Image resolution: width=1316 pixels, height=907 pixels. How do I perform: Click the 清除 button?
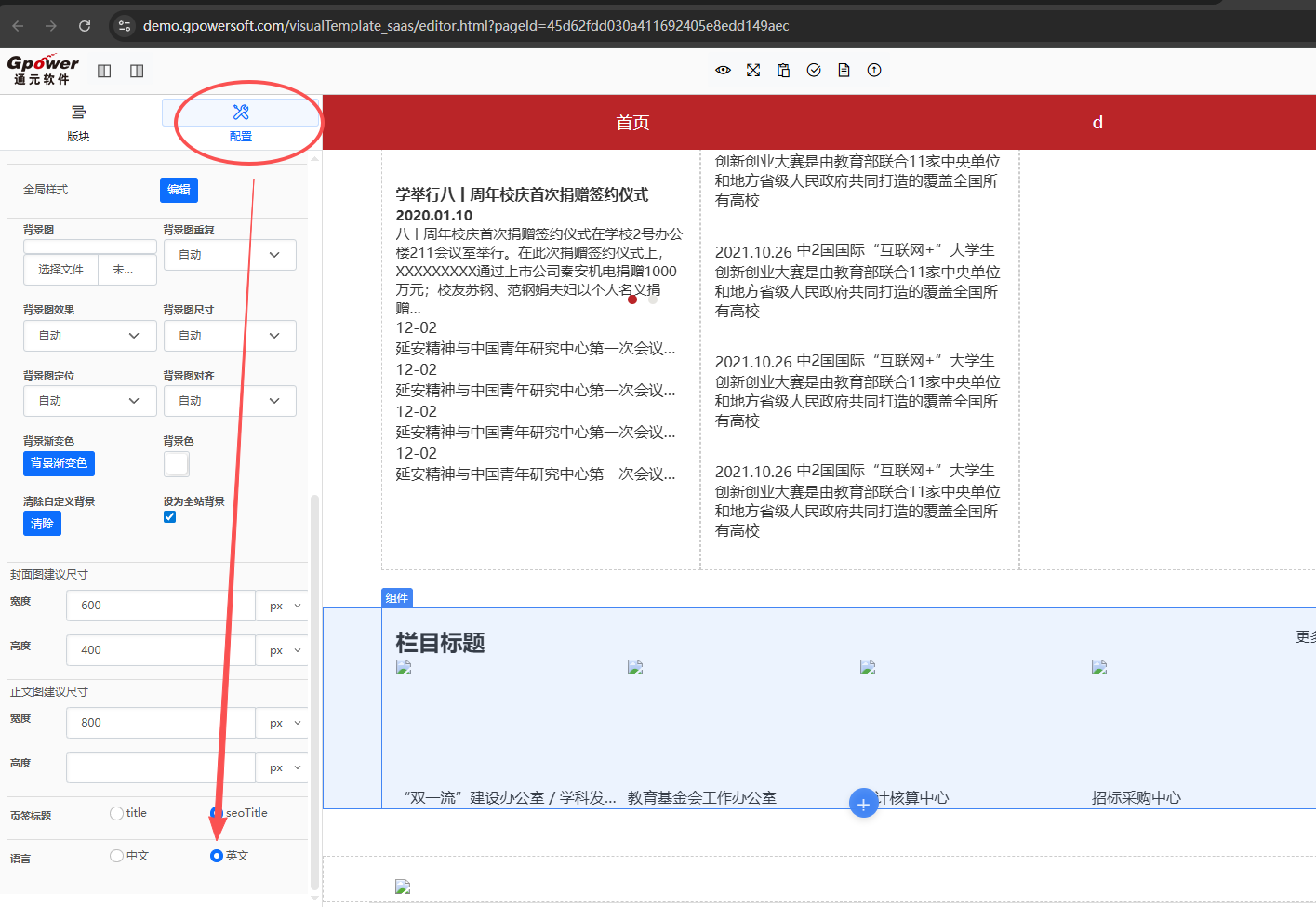pos(42,524)
